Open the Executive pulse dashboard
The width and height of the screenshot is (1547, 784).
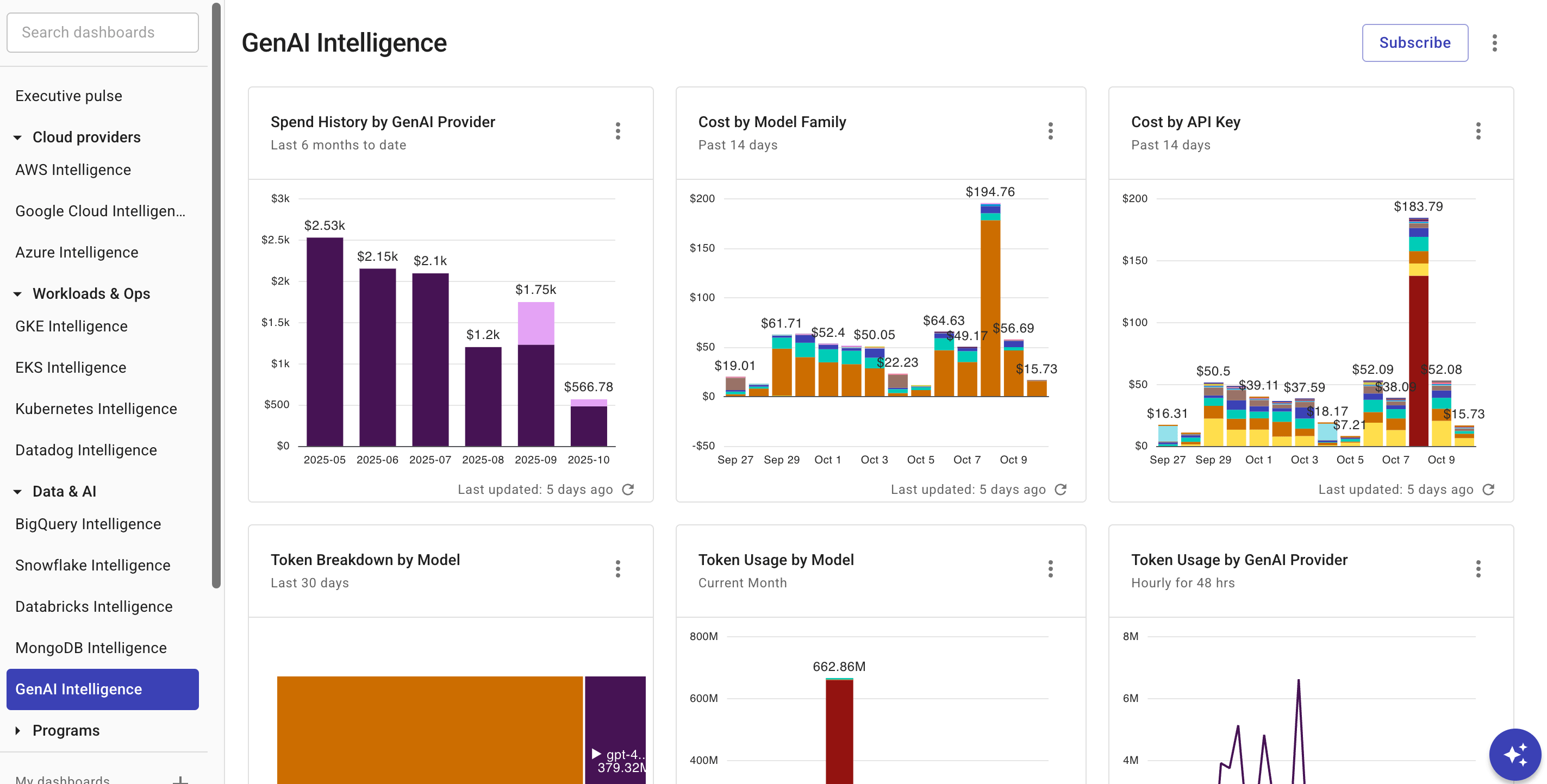pos(68,95)
